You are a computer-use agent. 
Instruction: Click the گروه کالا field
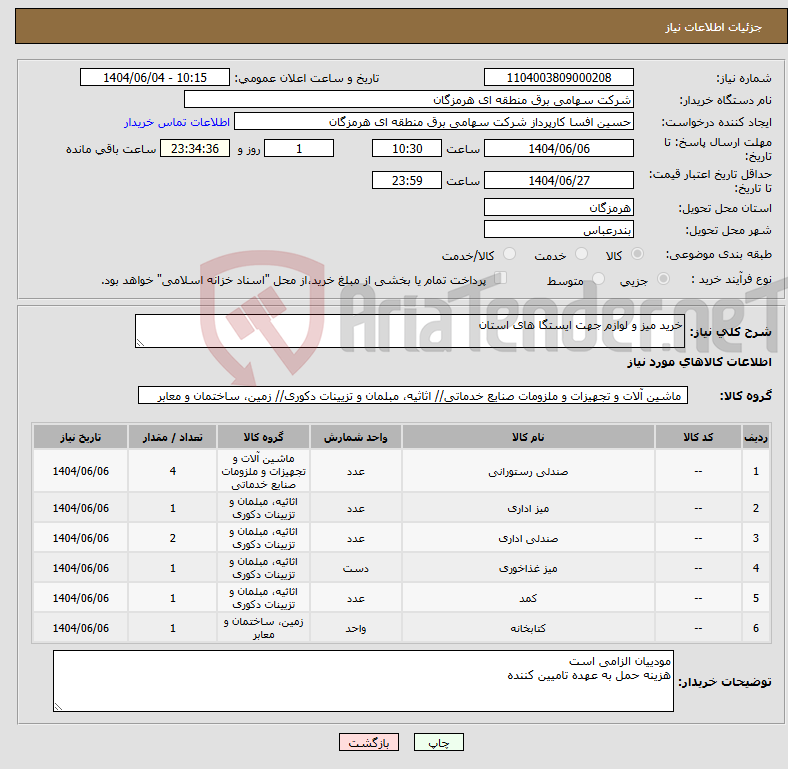413,395
